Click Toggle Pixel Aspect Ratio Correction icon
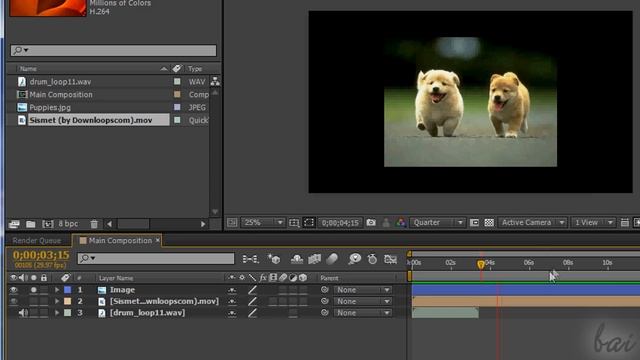Screen dimensions: 640x360 [x=624, y=222]
